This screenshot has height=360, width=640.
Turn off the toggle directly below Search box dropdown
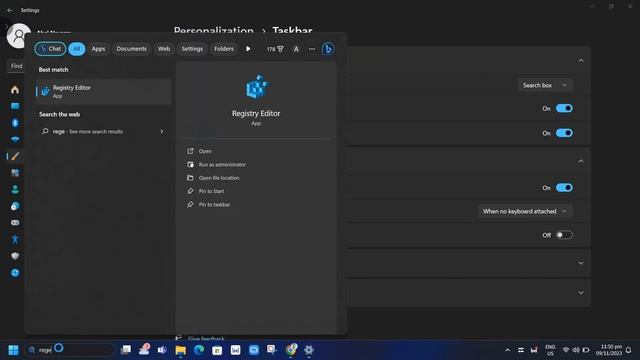tap(564, 108)
